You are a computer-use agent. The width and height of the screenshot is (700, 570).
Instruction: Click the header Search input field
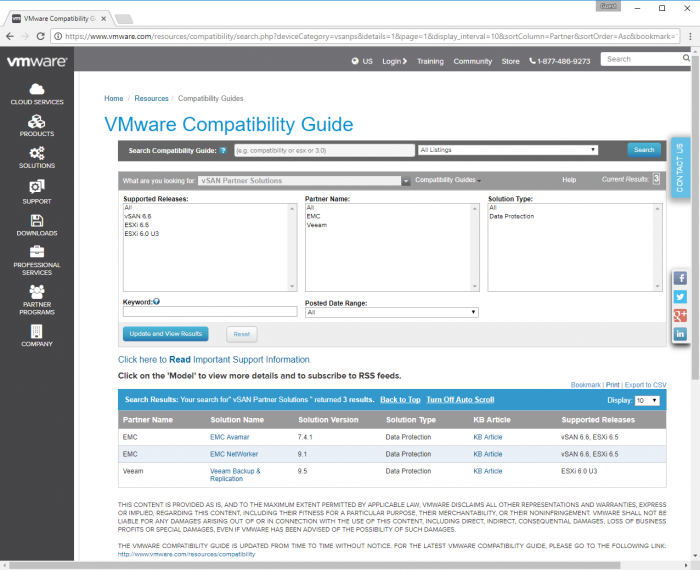(641, 59)
